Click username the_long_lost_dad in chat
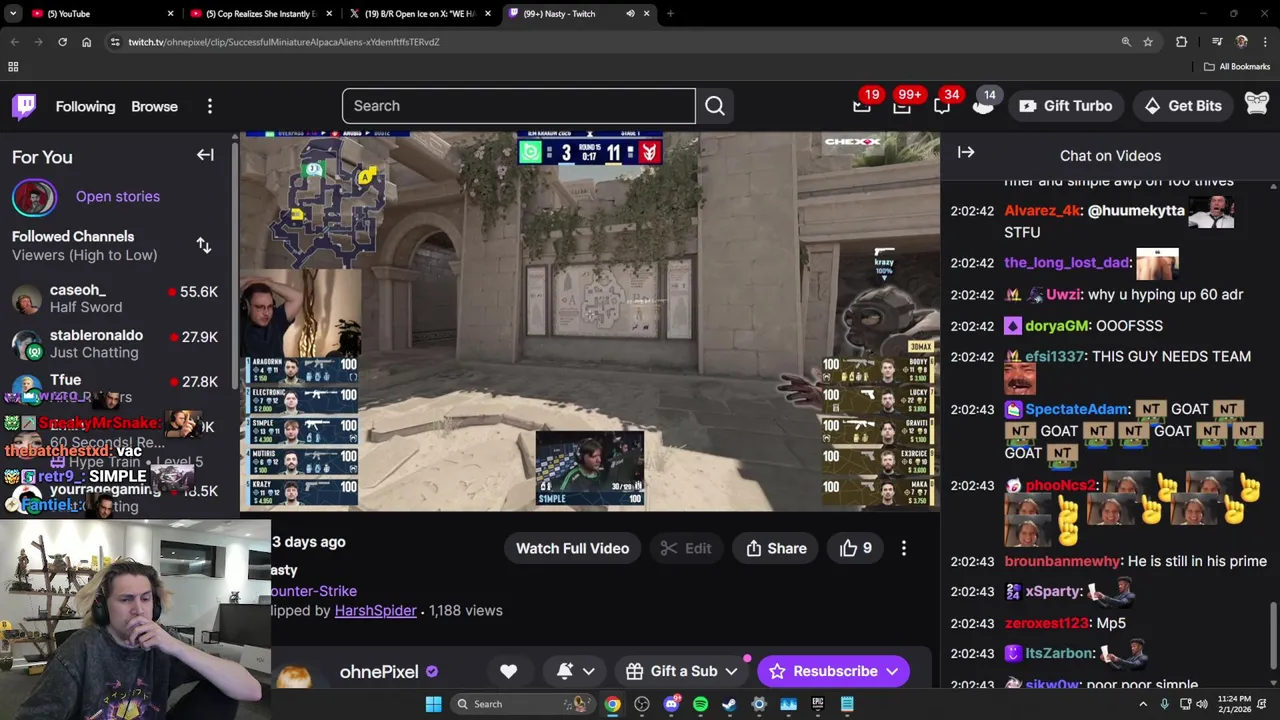The height and width of the screenshot is (720, 1280). tap(1066, 263)
